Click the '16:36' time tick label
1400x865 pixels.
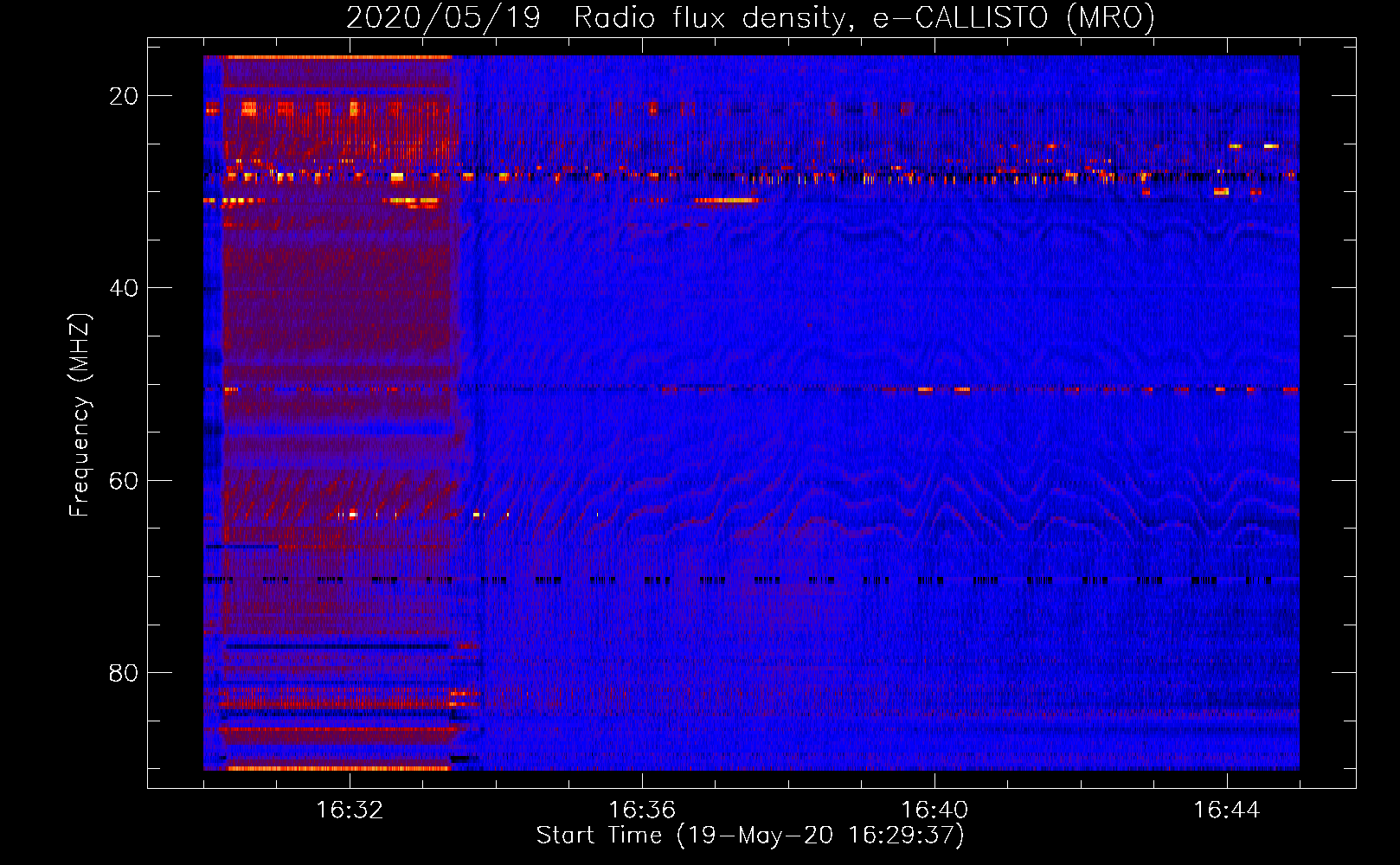[642, 811]
